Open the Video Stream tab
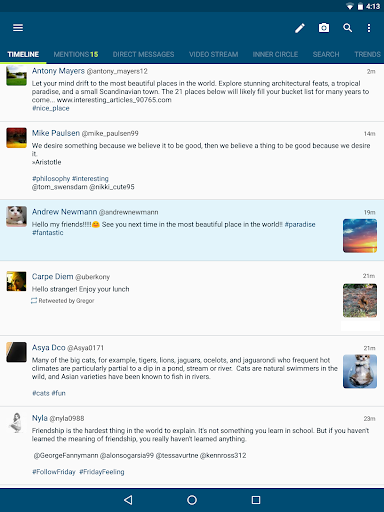 [213, 54]
